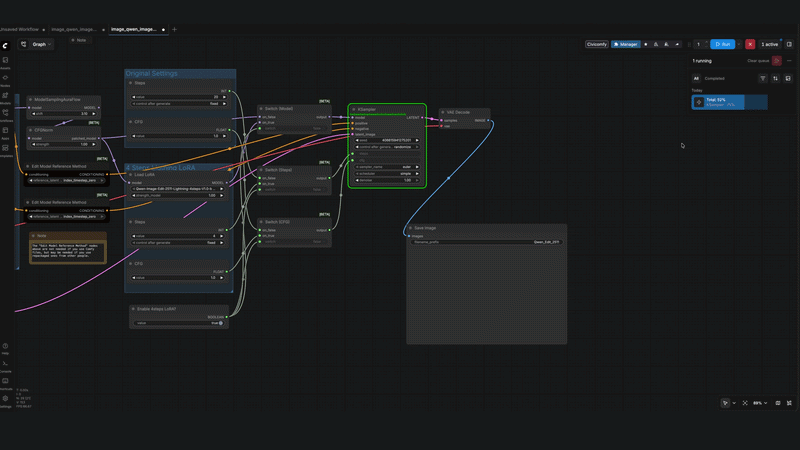Click the Clear queue label

coord(758,61)
